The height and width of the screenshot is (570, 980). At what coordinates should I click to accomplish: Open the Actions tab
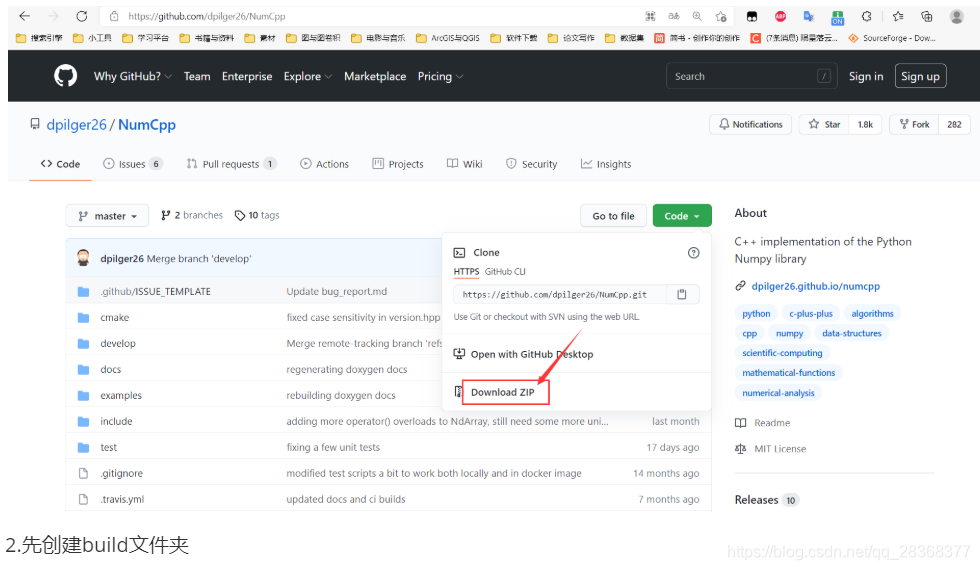pyautogui.click(x=324, y=164)
